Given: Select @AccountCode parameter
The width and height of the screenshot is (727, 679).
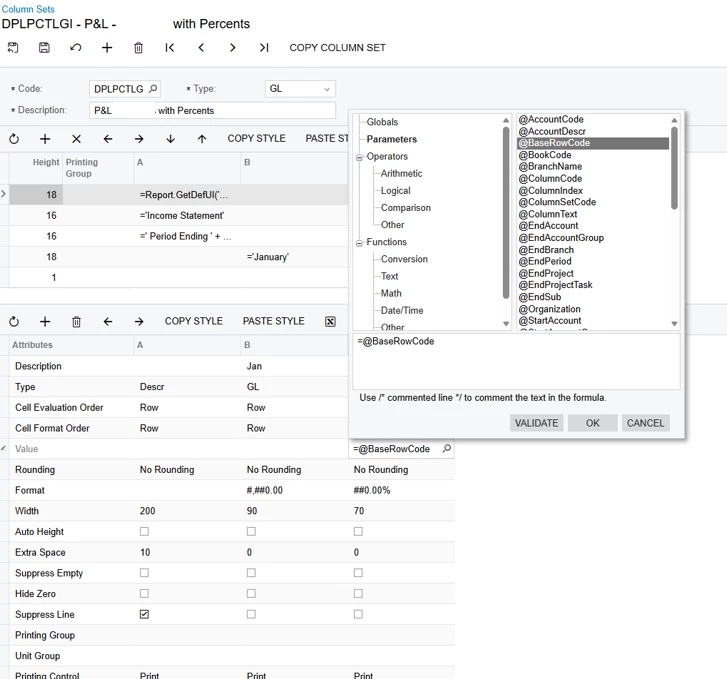Looking at the screenshot, I should click(551, 119).
